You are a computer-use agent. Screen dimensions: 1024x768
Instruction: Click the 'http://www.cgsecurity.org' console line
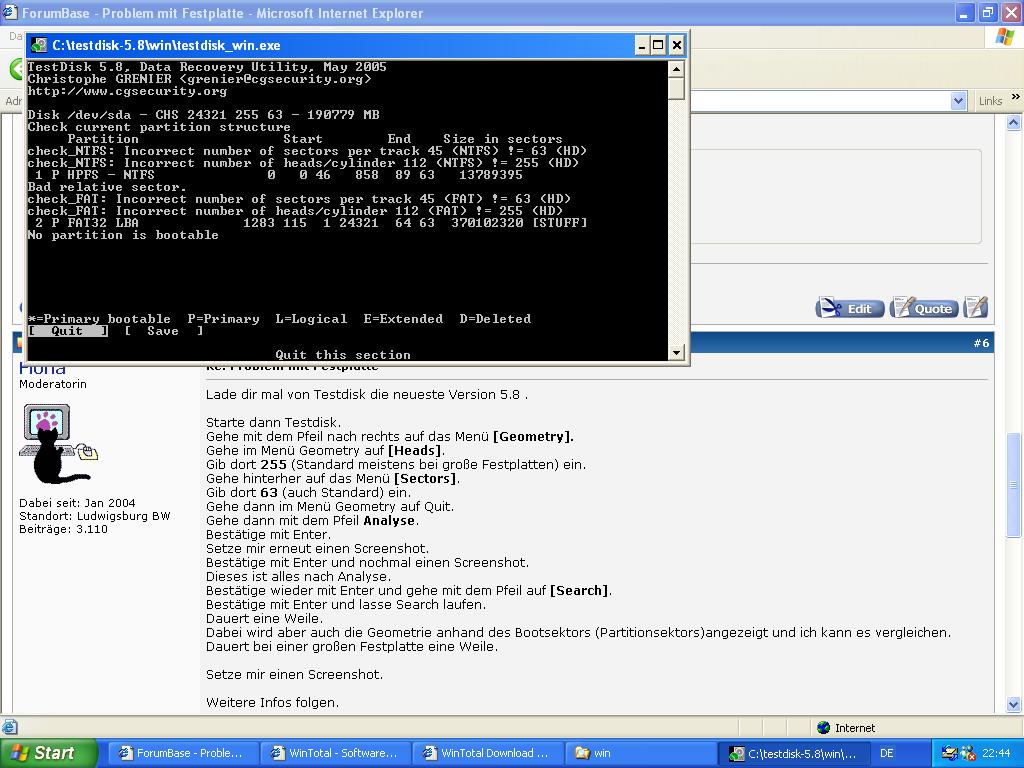[x=127, y=91]
